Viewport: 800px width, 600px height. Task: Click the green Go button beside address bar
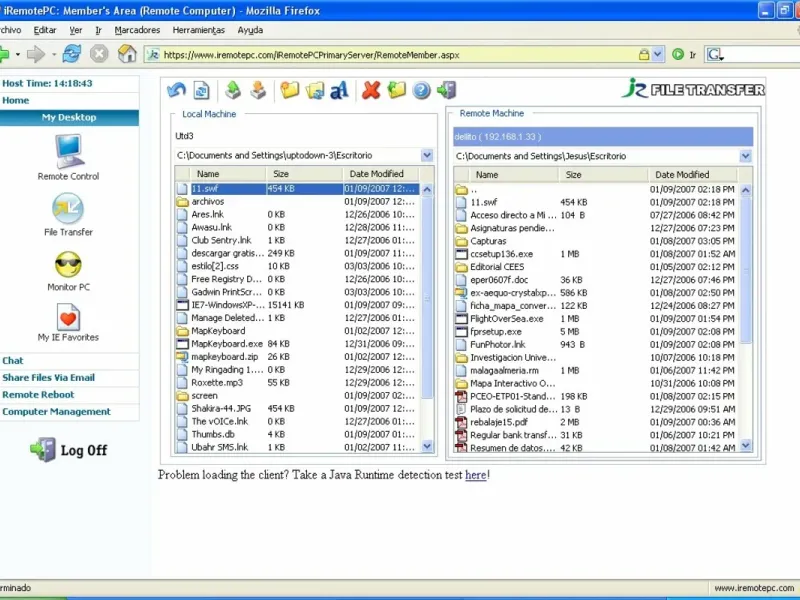[x=678, y=54]
